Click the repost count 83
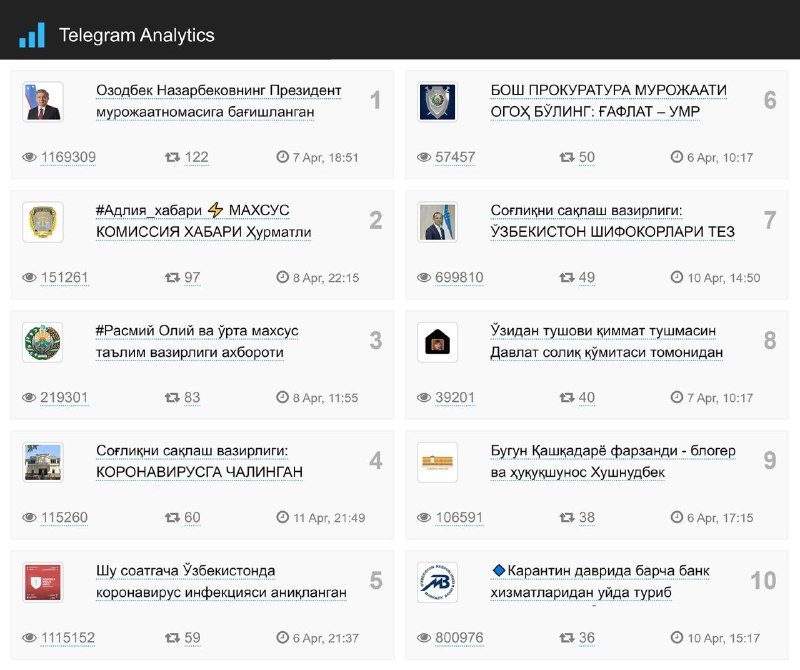 click(192, 398)
